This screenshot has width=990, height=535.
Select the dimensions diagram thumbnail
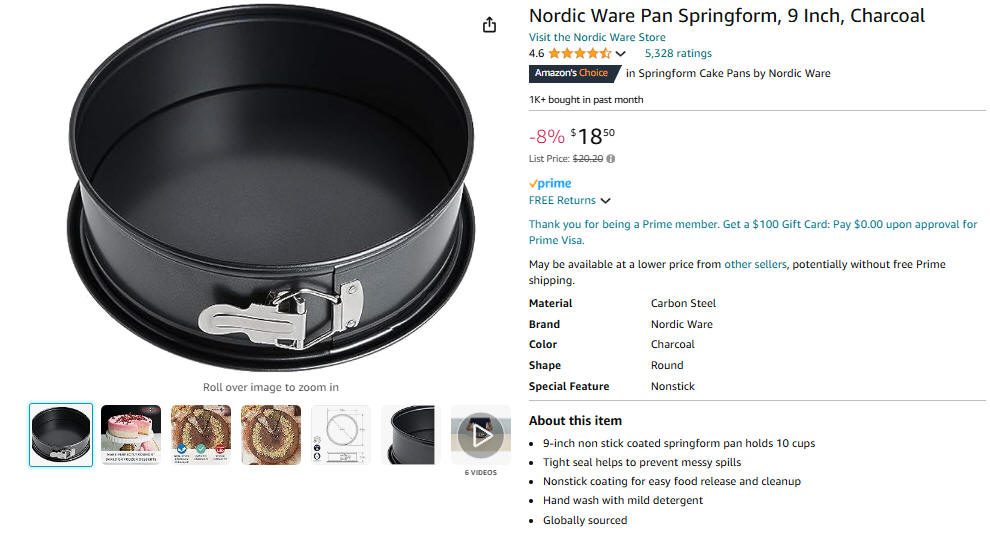coord(341,435)
